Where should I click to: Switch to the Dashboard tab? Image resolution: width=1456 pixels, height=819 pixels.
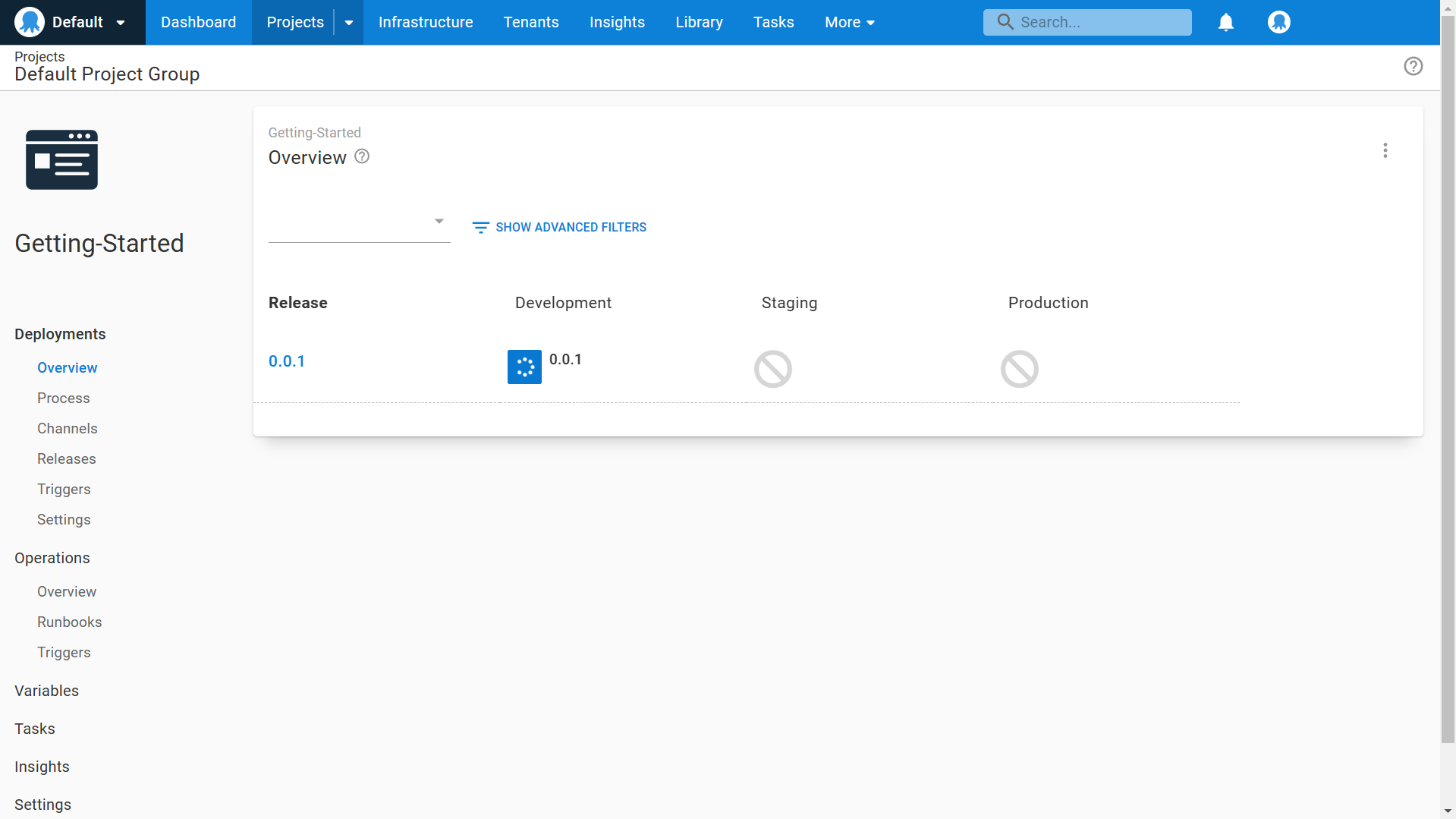(x=197, y=22)
